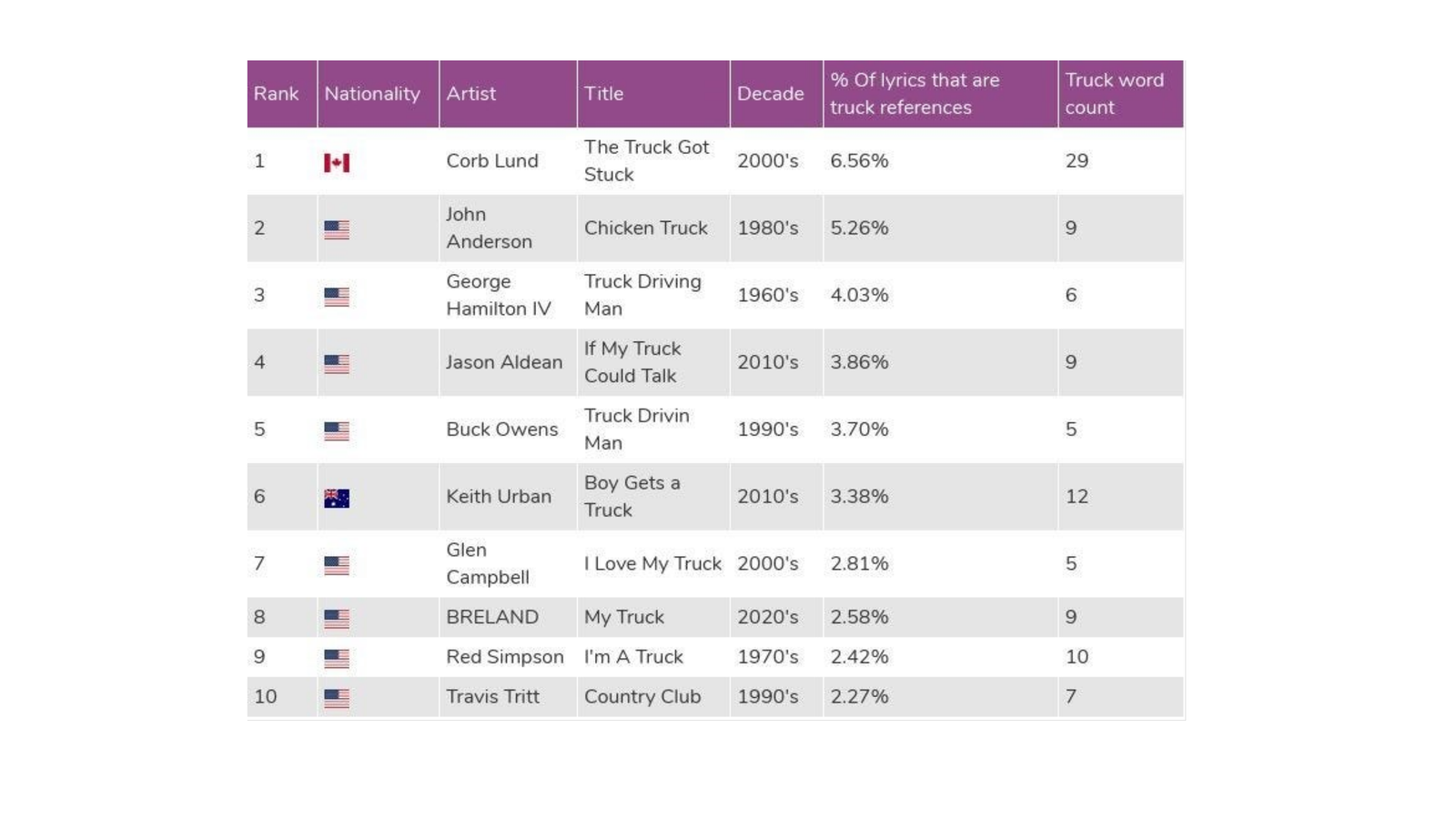Viewport: 1456px width, 819px height.
Task: Click the US flag next to BRELAND
Action: [x=337, y=619]
